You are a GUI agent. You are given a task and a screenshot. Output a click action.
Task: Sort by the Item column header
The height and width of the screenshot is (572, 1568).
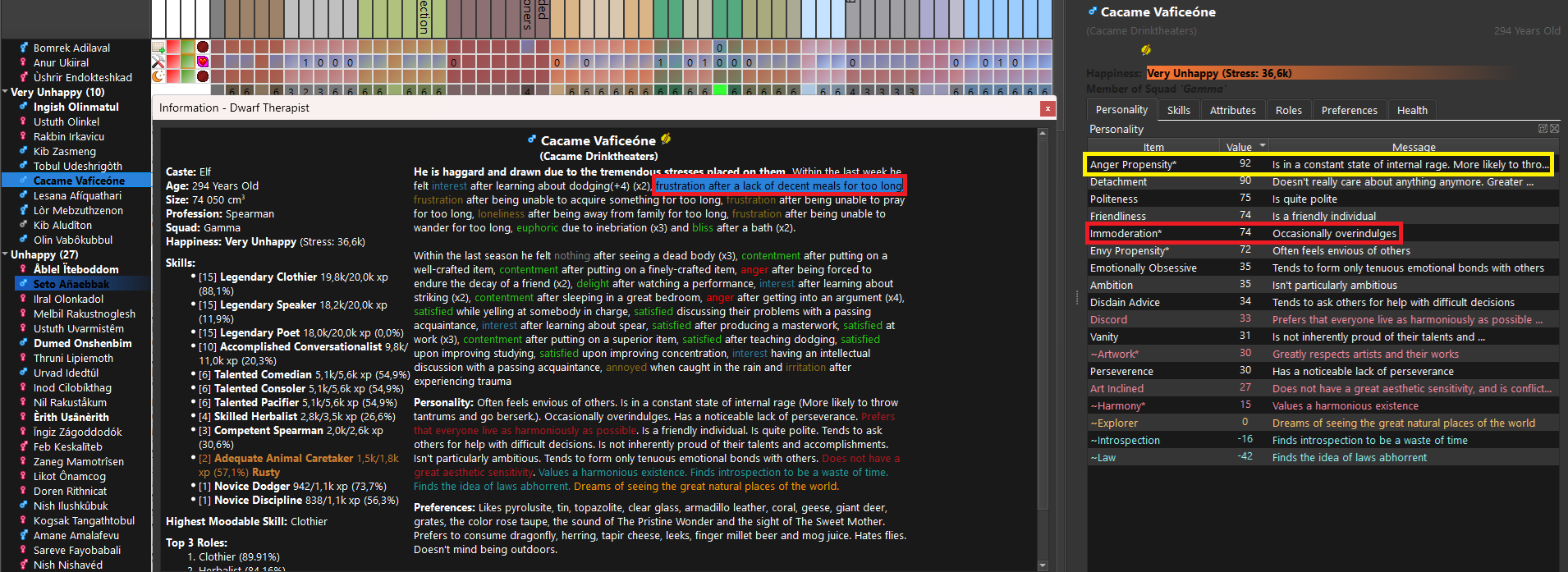(x=1153, y=147)
